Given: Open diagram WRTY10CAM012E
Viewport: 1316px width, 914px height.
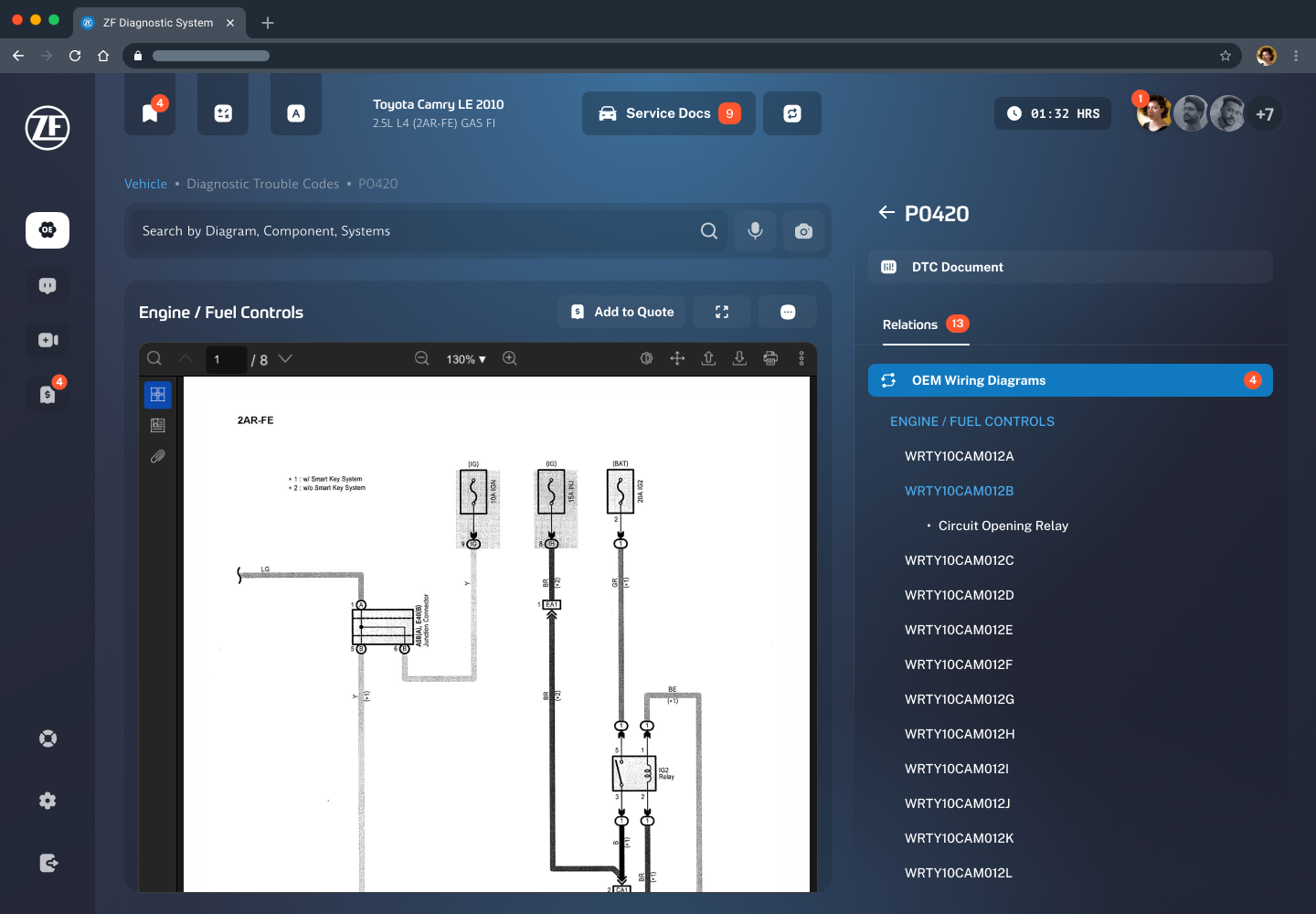Looking at the screenshot, I should pyautogui.click(x=959, y=630).
